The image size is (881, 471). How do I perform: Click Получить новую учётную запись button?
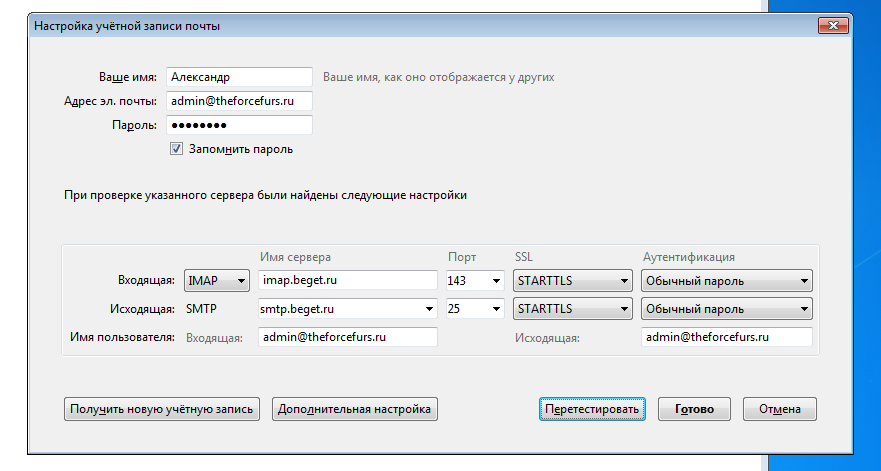pyautogui.click(x=162, y=409)
